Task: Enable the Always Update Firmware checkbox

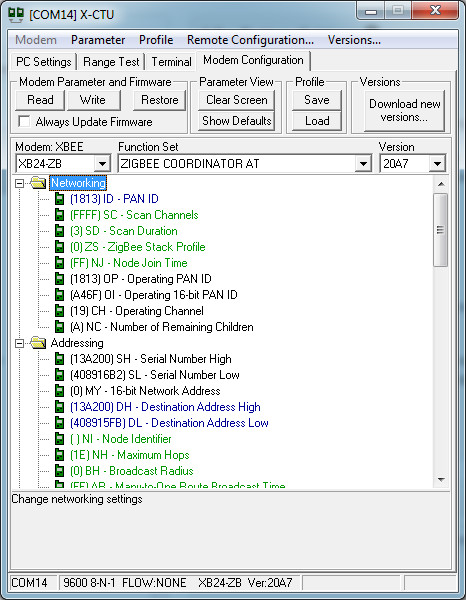Action: (x=24, y=122)
